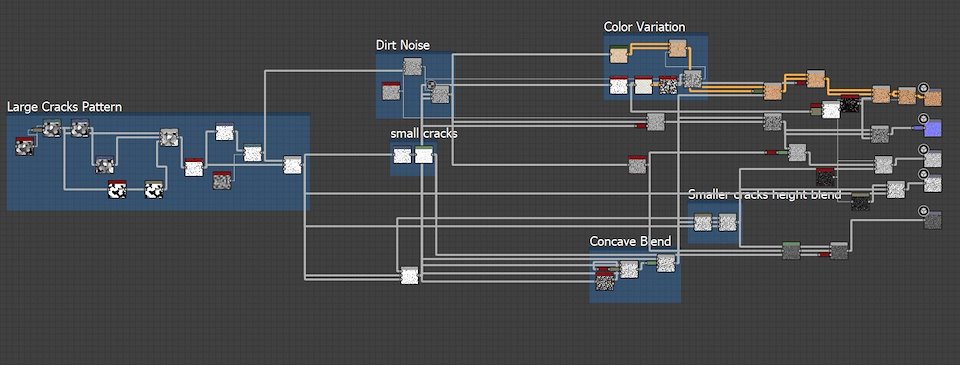Click the bottommost dark gray output node

(932, 220)
